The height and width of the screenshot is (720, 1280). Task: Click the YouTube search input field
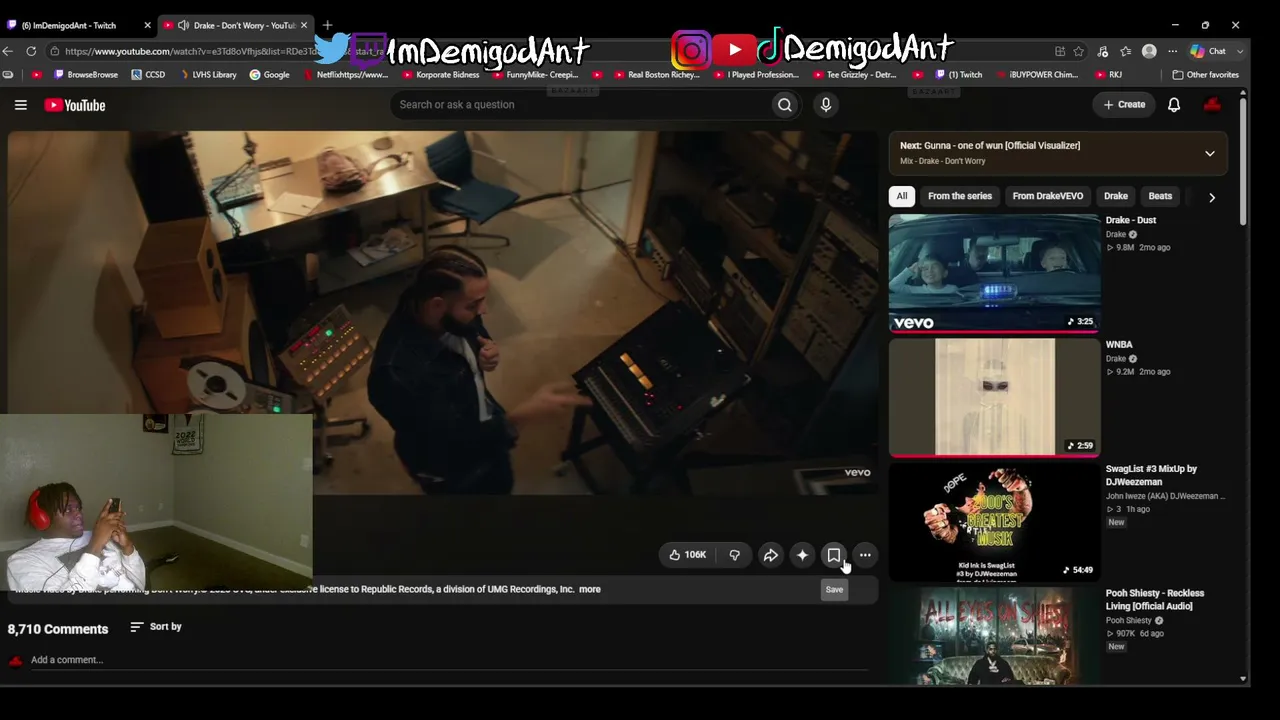(x=580, y=105)
